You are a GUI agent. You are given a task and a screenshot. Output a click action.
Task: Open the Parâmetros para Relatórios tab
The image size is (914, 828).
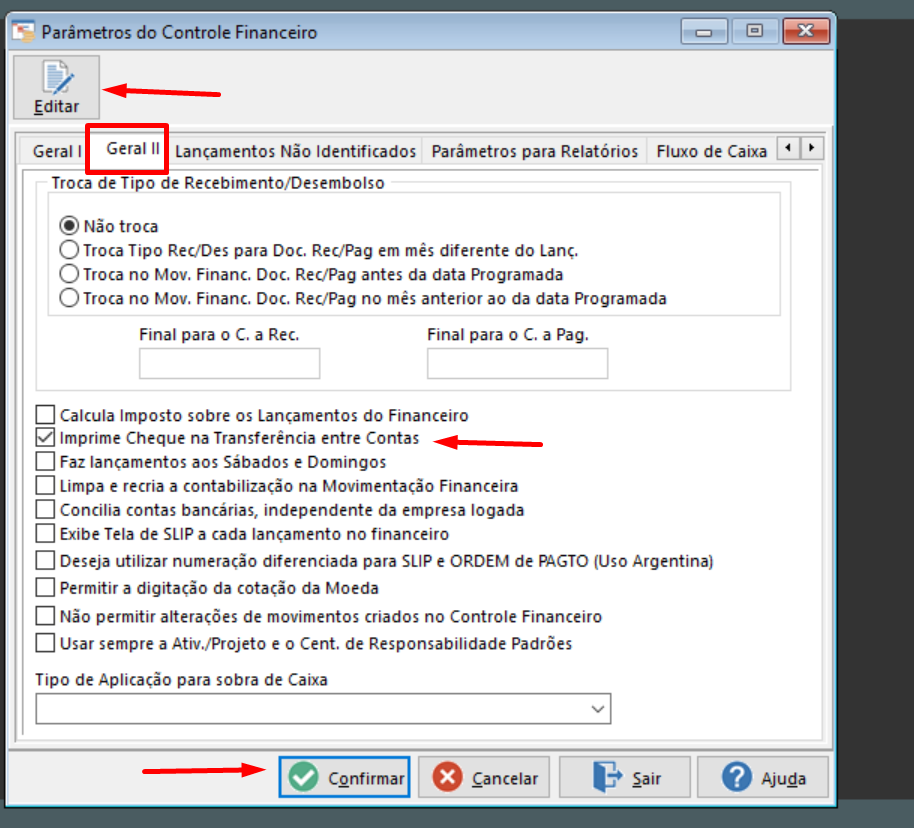(x=535, y=151)
